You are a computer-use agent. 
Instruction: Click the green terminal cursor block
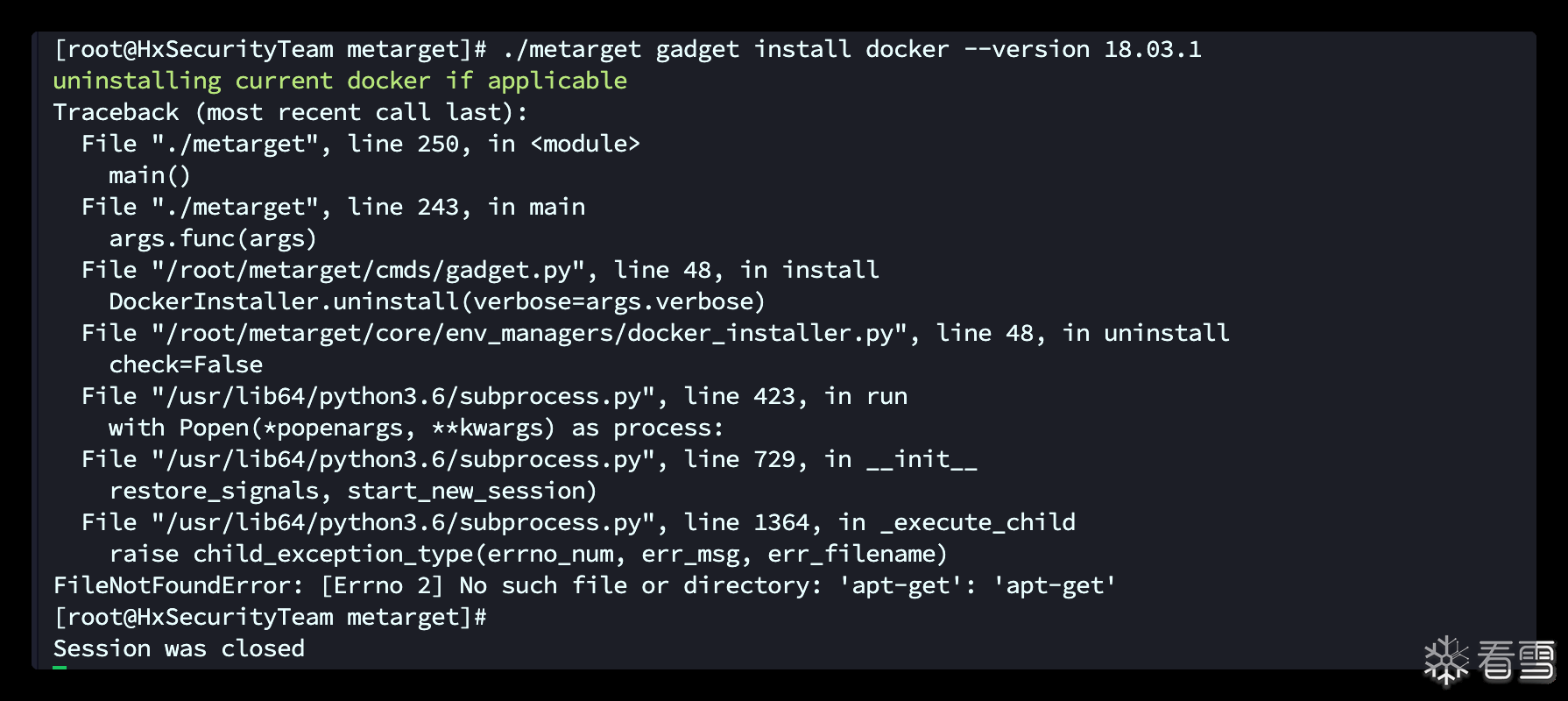click(60, 668)
